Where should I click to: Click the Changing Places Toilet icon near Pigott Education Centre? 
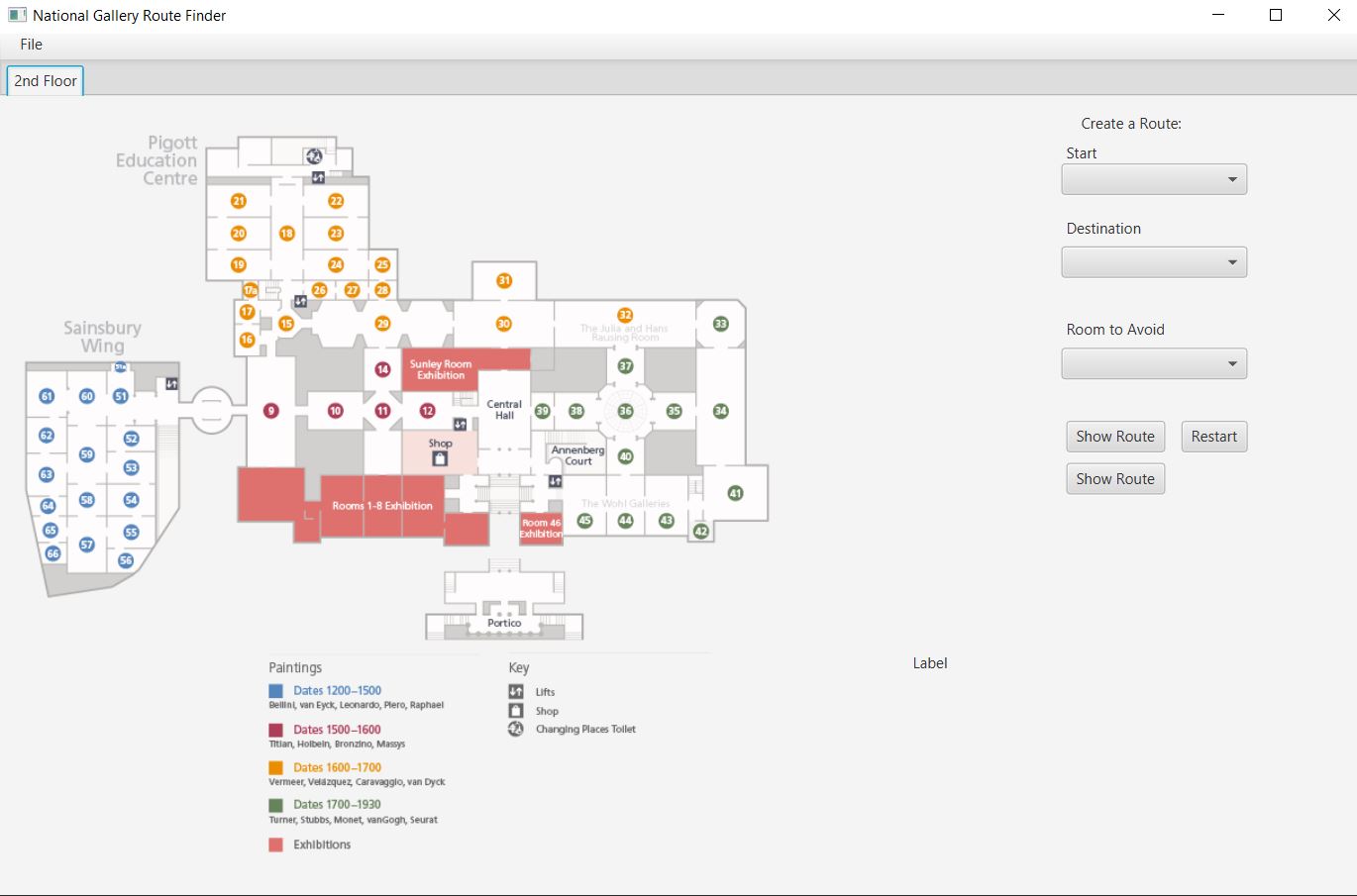pos(313,155)
